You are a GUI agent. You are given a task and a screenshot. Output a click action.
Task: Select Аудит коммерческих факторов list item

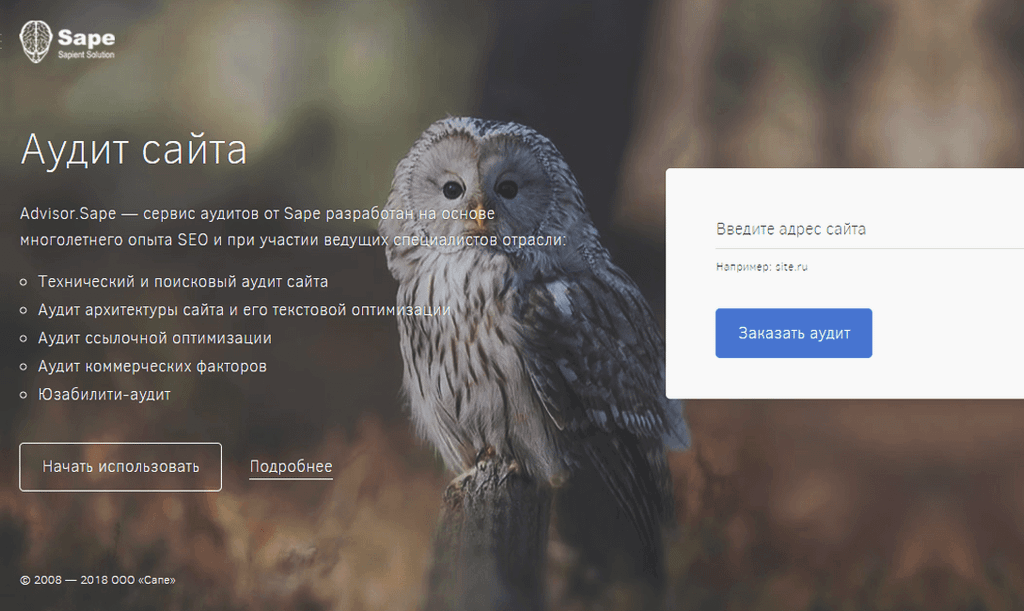click(x=152, y=366)
